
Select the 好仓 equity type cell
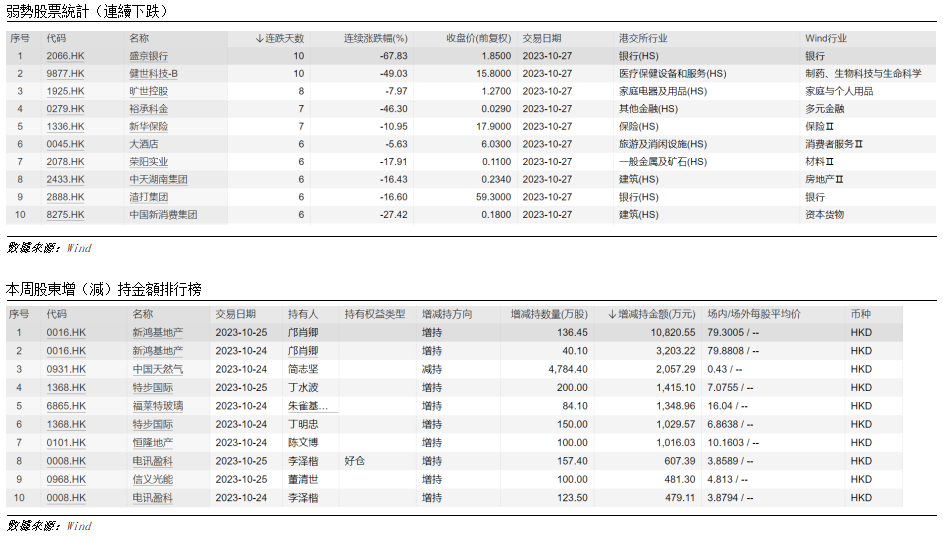click(355, 461)
